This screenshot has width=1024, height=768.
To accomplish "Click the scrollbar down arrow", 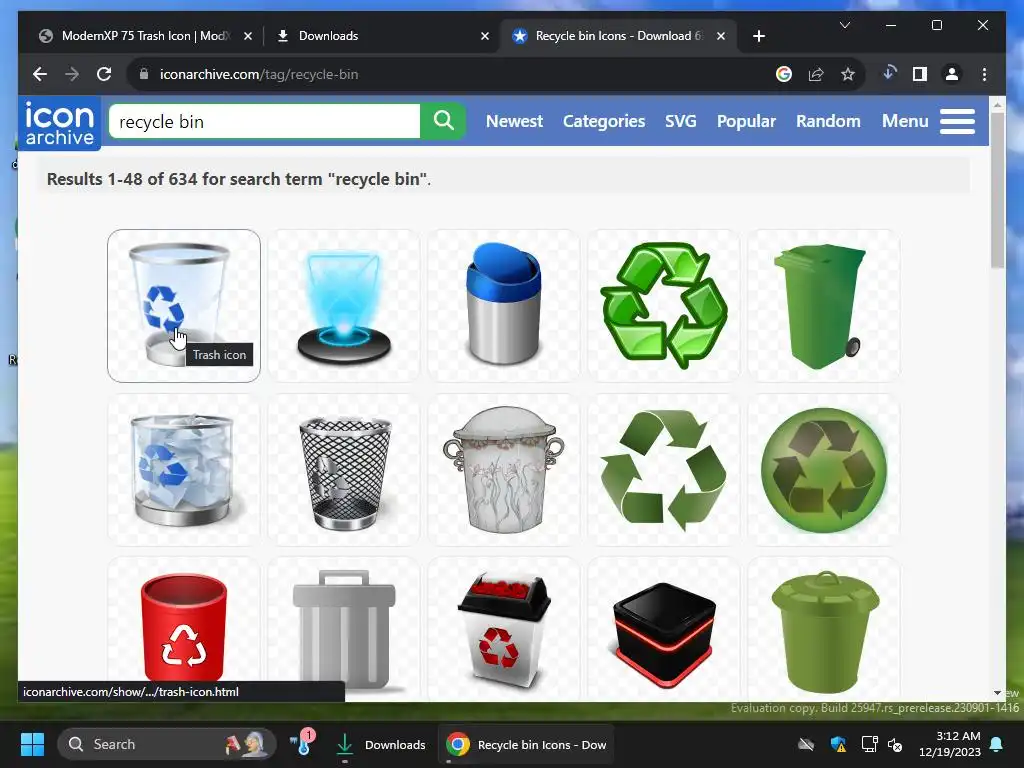I will click(x=997, y=693).
